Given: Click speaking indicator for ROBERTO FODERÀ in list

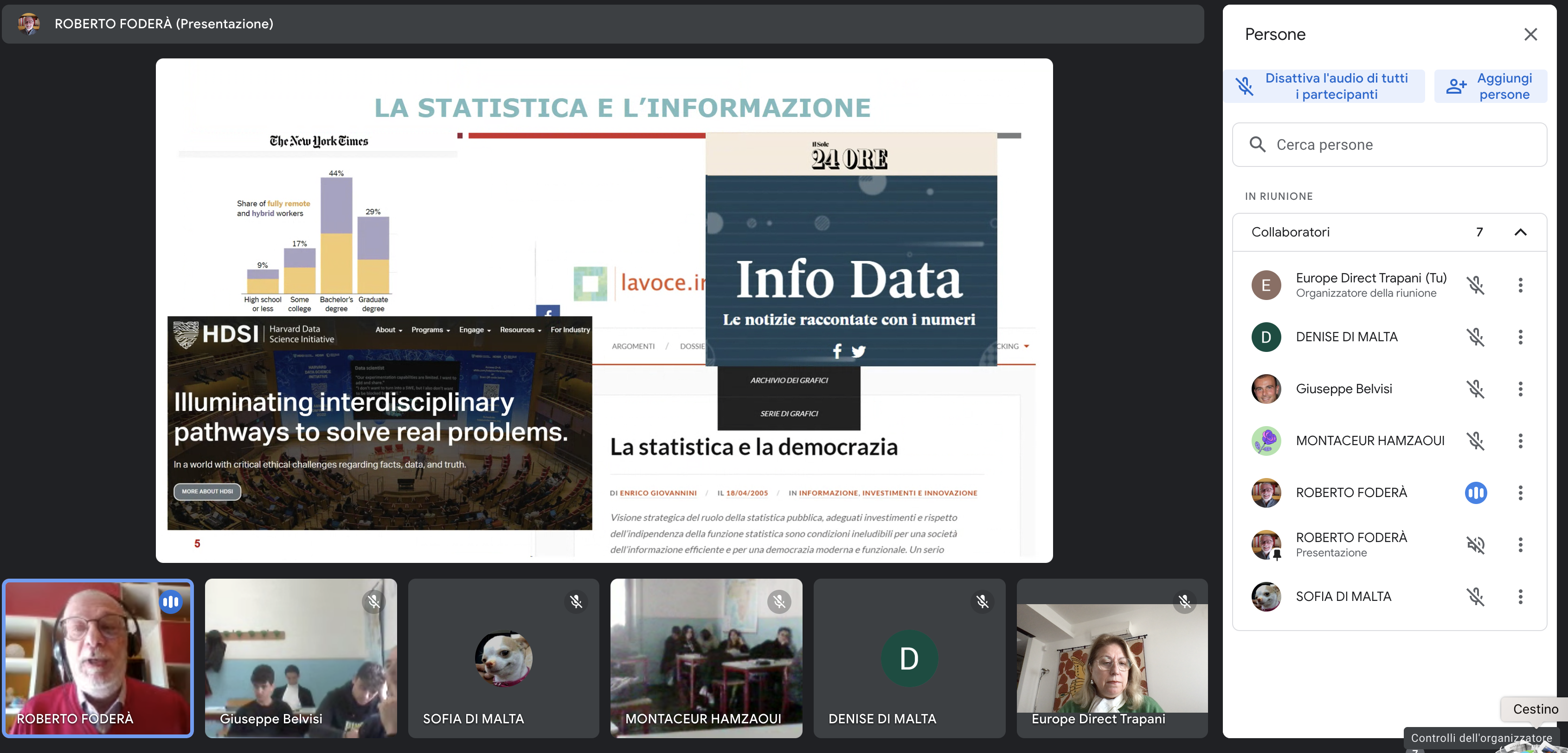Looking at the screenshot, I should [x=1476, y=493].
